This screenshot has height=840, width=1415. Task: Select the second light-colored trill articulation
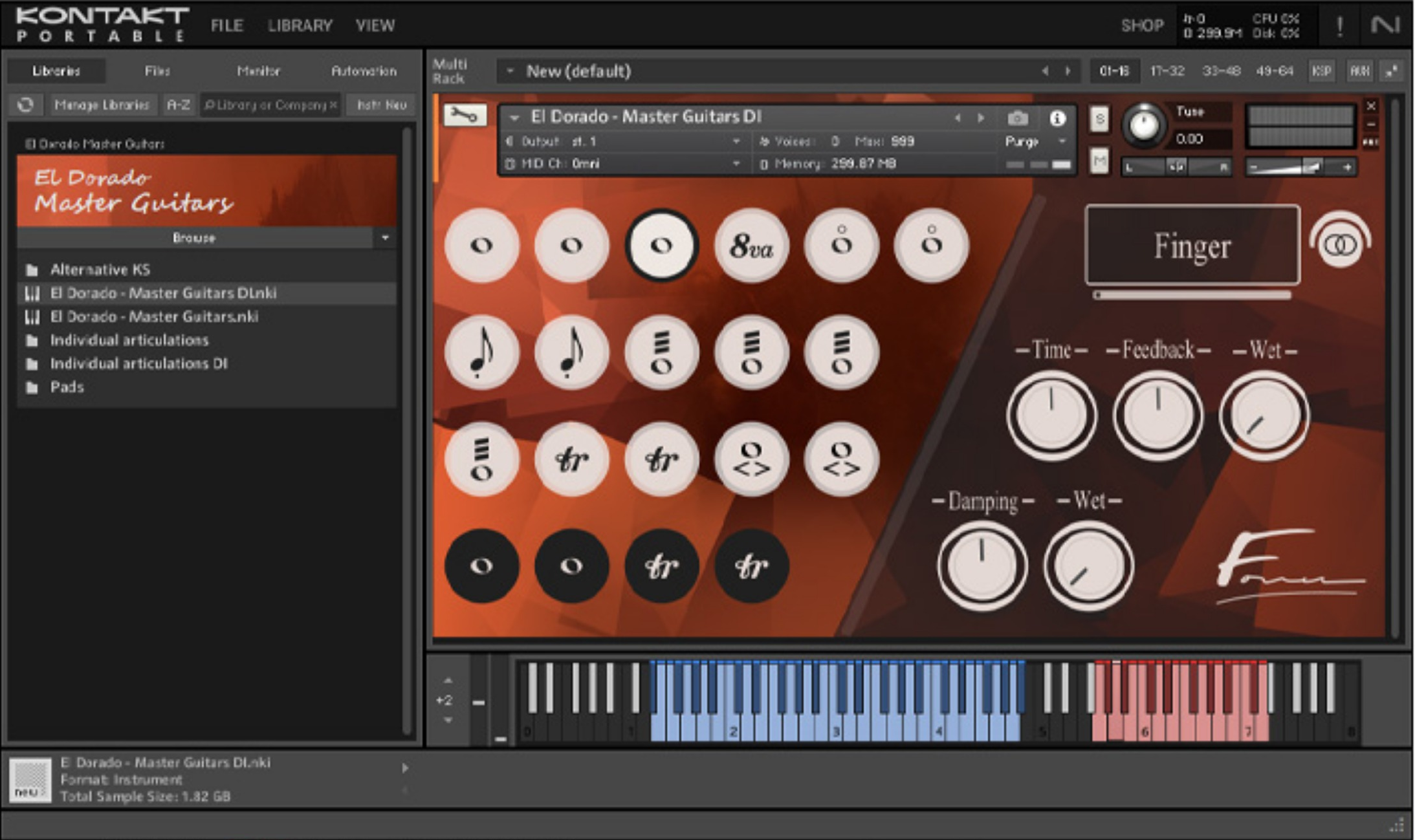pyautogui.click(x=661, y=459)
